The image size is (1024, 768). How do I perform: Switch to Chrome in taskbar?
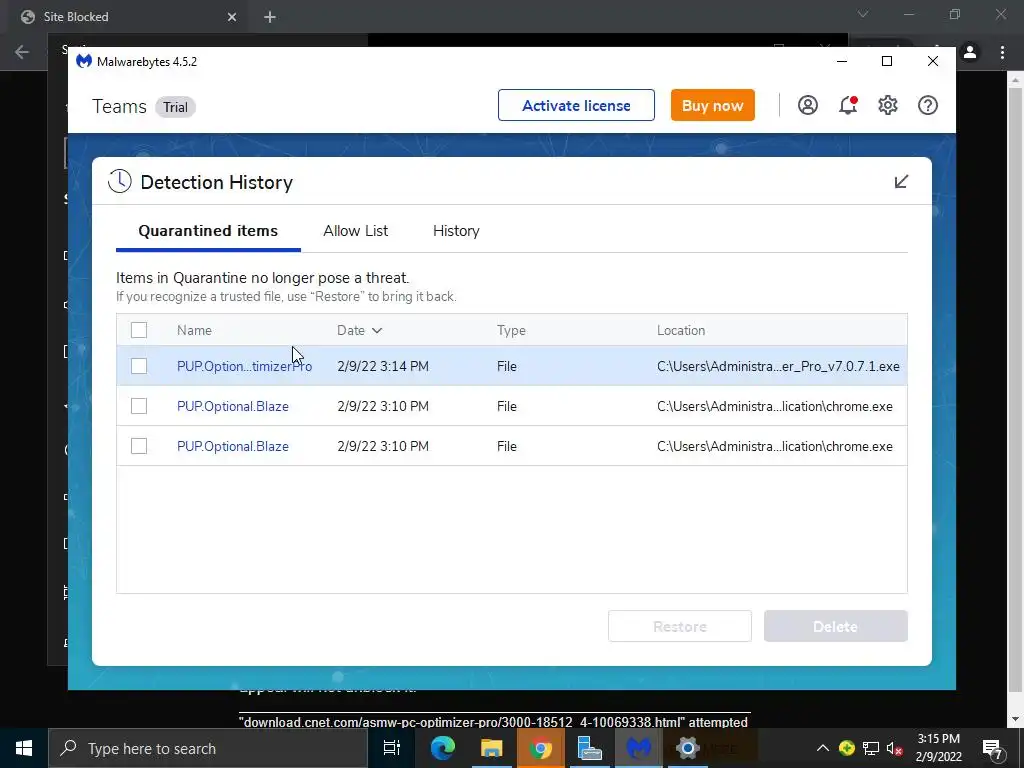coord(540,748)
